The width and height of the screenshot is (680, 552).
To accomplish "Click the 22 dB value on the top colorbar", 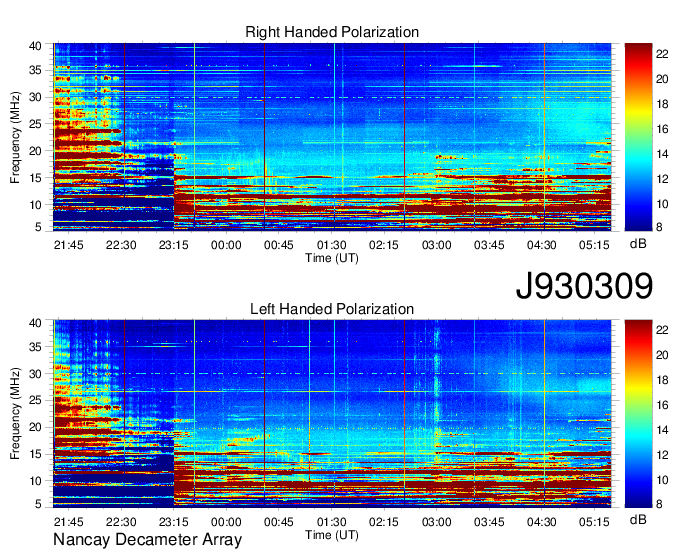I will click(662, 53).
